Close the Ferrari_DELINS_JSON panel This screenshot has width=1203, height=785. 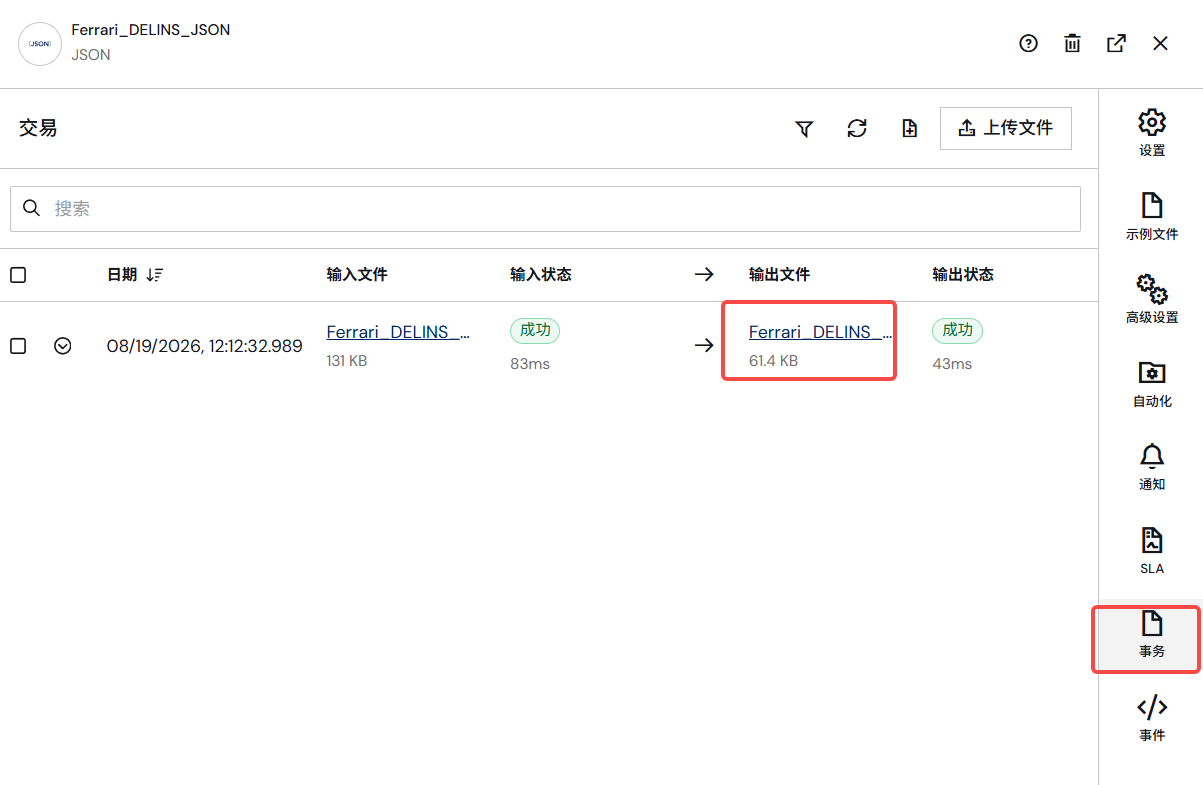coord(1160,43)
